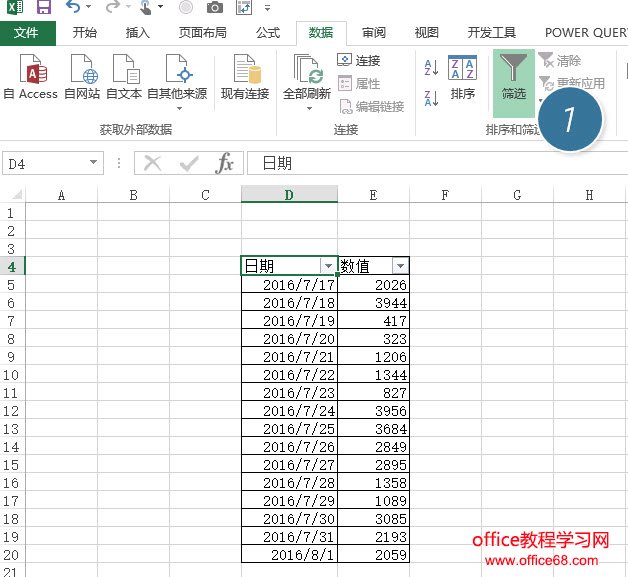
Task: Click the formula bar containing 日期
Action: point(437,163)
